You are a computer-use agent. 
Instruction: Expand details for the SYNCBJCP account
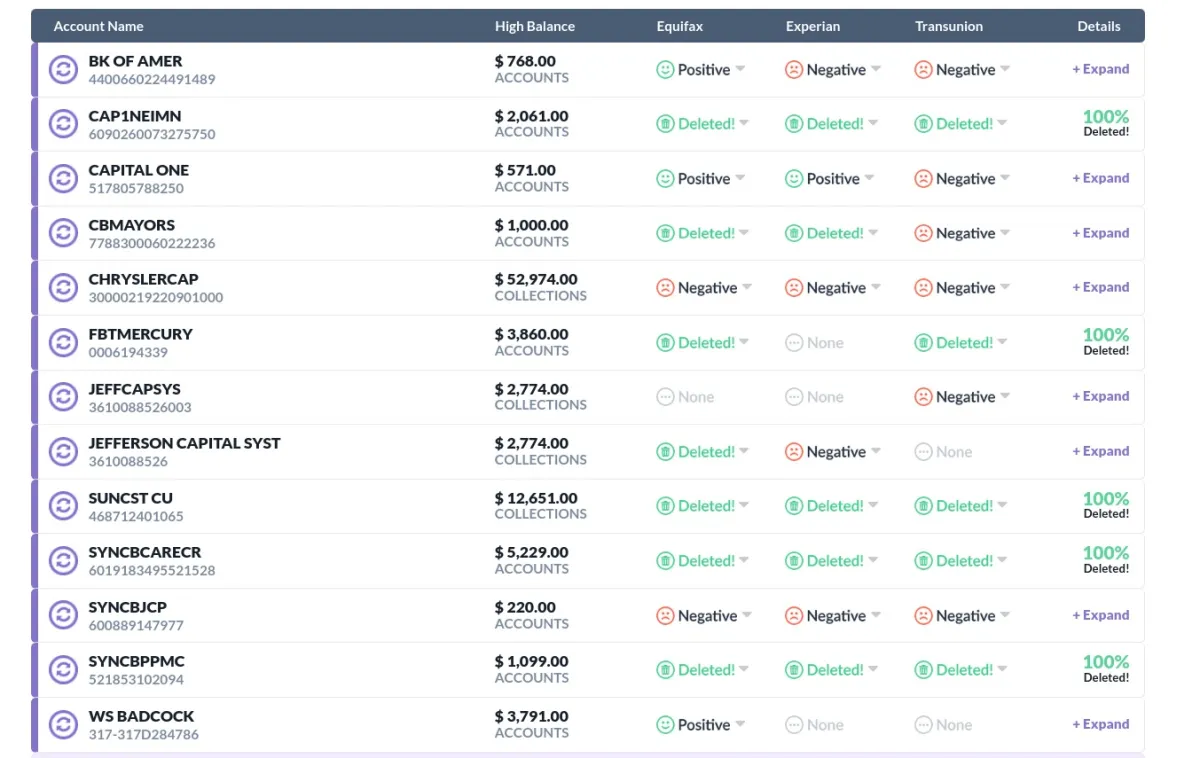pyautogui.click(x=1100, y=615)
